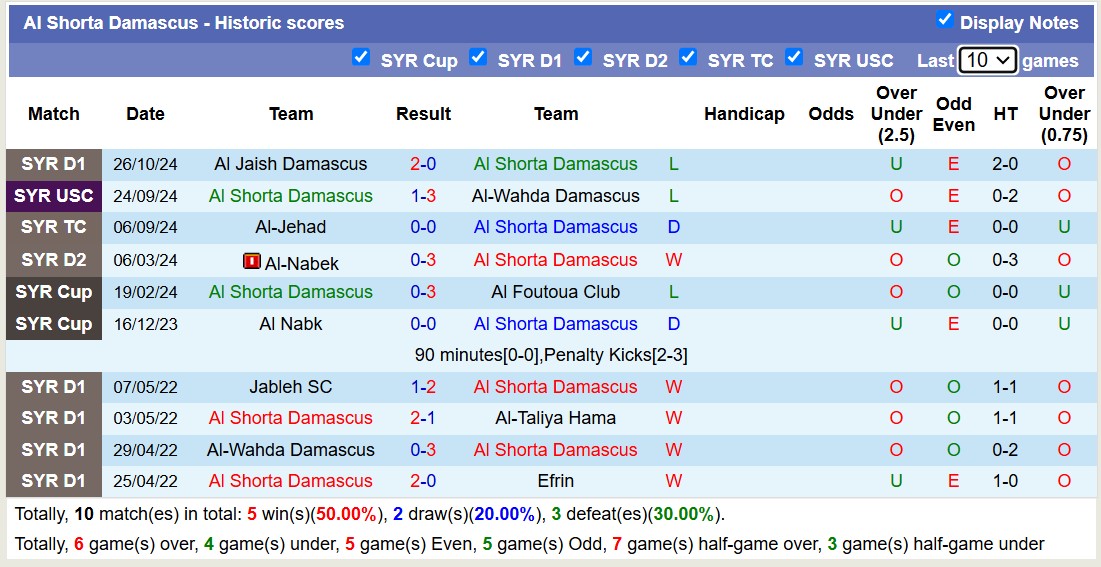Toggle the SYR D2 checkbox

coord(583,57)
